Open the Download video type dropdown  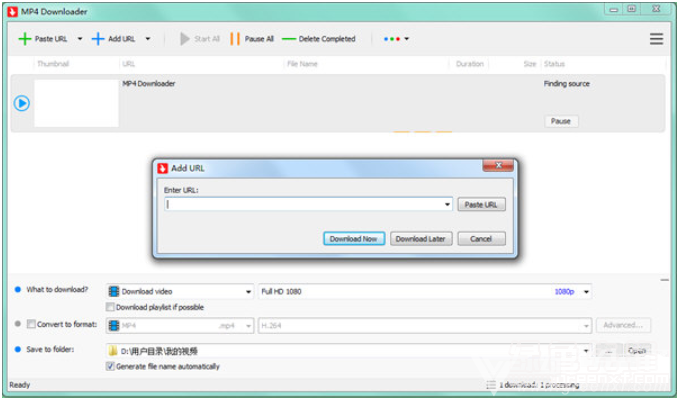tap(248, 291)
